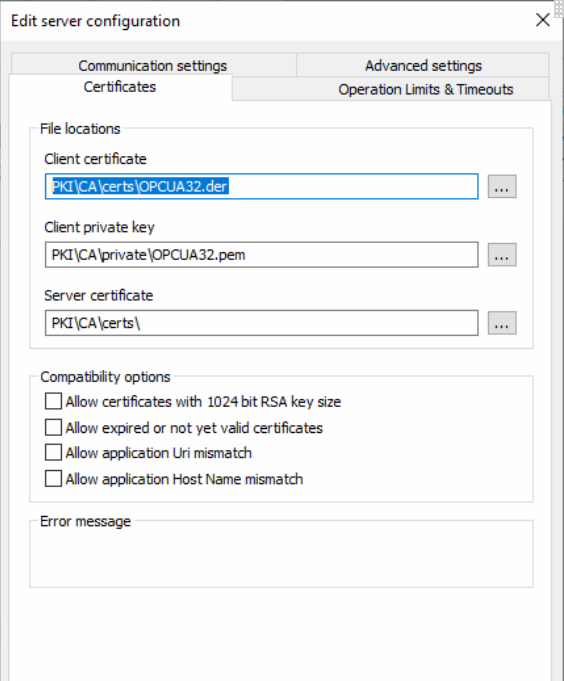Tick Allow application Uri mismatch checkbox

(x=53, y=453)
